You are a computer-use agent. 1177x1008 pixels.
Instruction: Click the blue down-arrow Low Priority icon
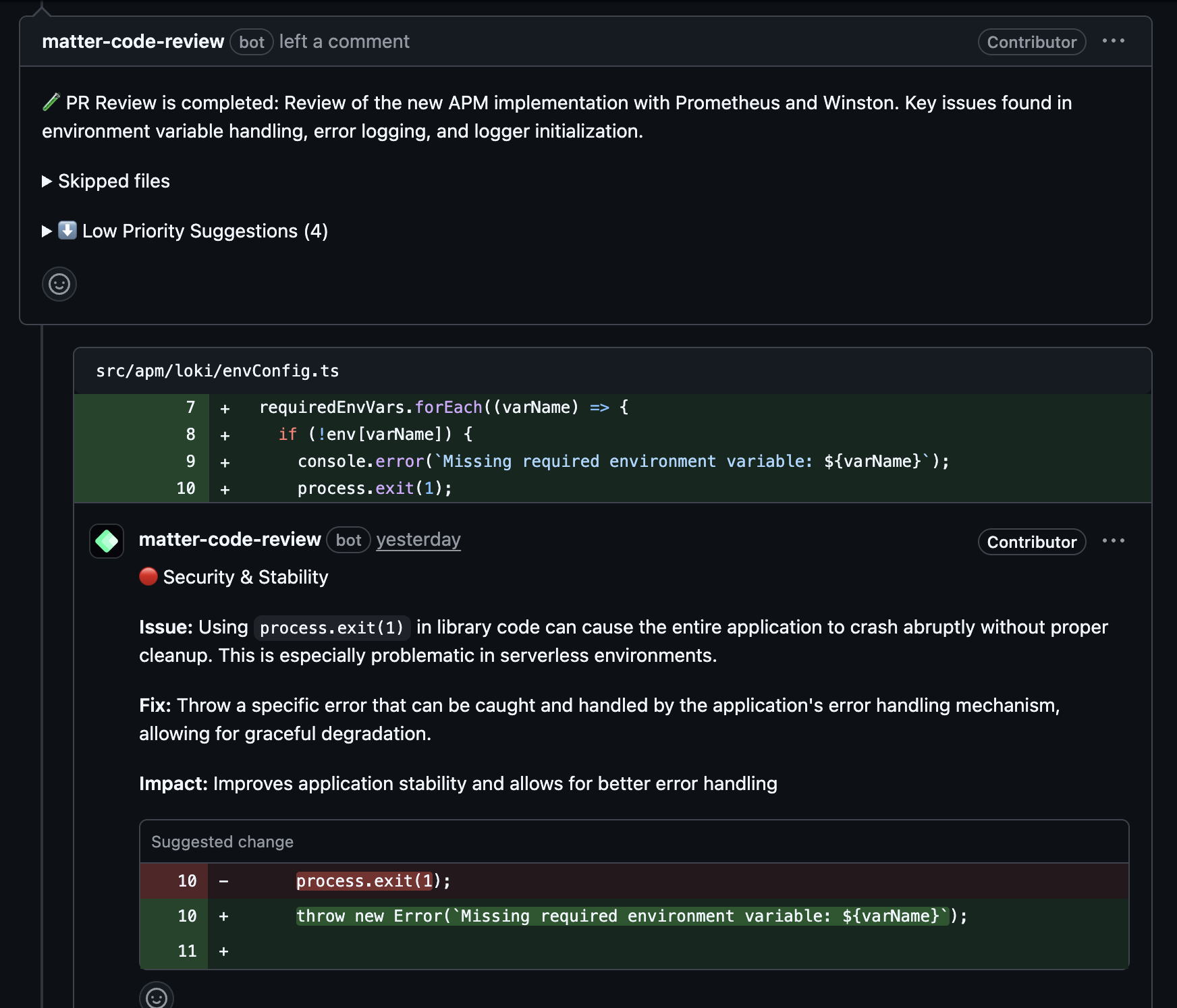(67, 231)
